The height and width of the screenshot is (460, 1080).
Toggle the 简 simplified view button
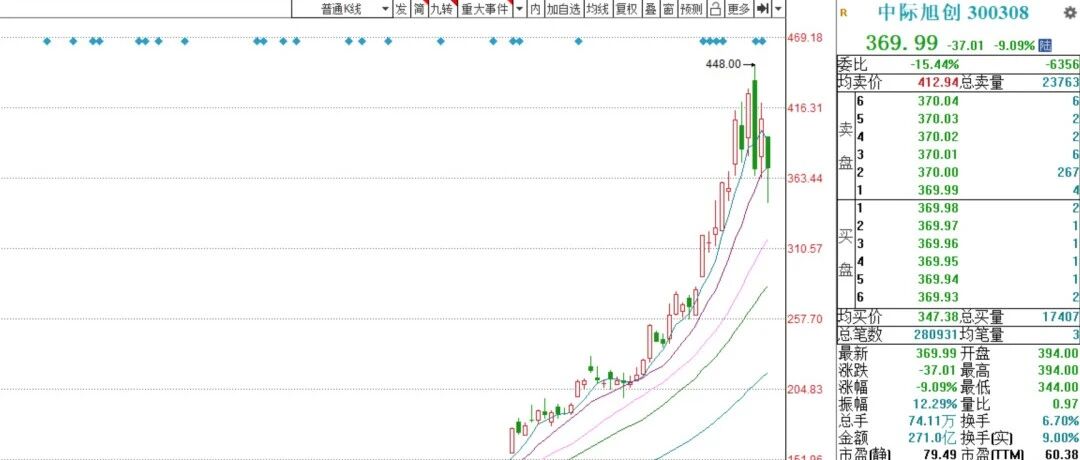(419, 9)
